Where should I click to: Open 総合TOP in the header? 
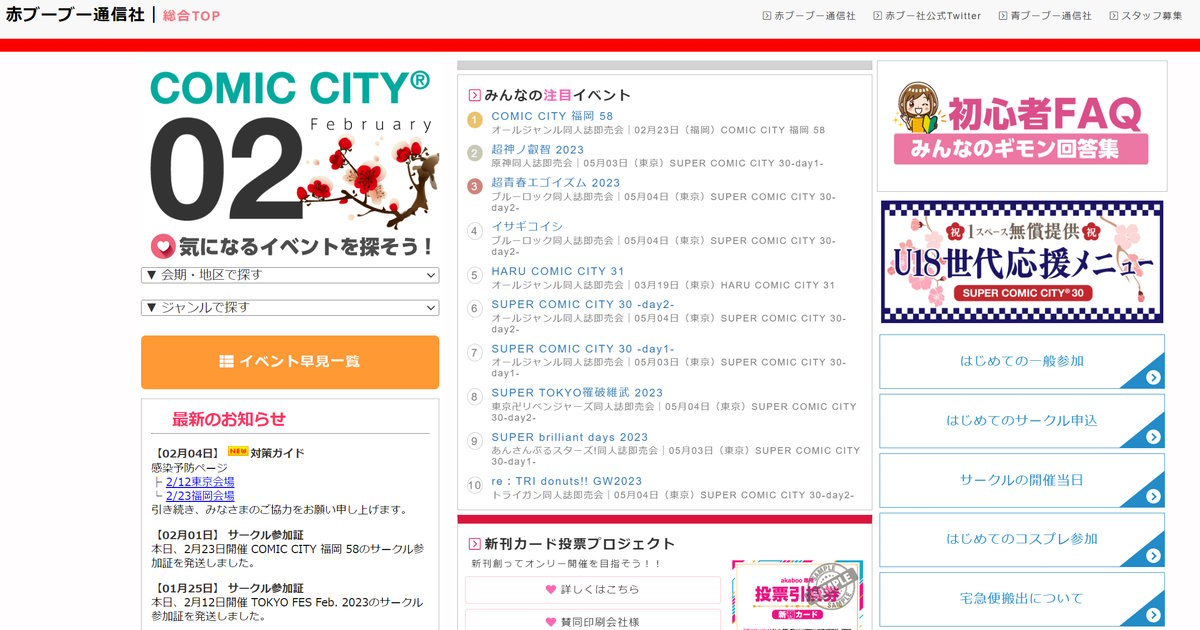(191, 16)
